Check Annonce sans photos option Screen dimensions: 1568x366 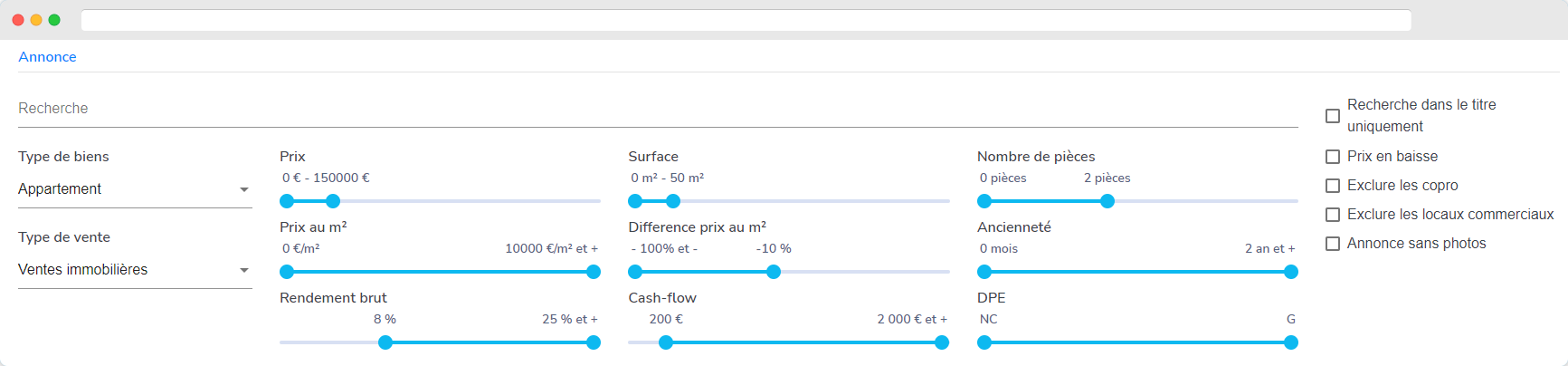point(1333,244)
